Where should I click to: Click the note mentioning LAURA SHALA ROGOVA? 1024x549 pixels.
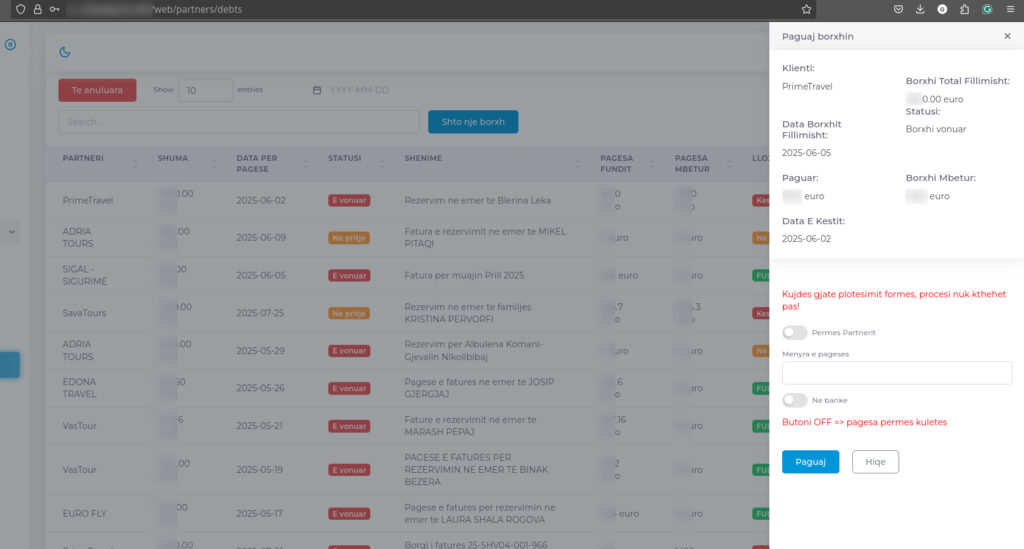click(x=479, y=514)
